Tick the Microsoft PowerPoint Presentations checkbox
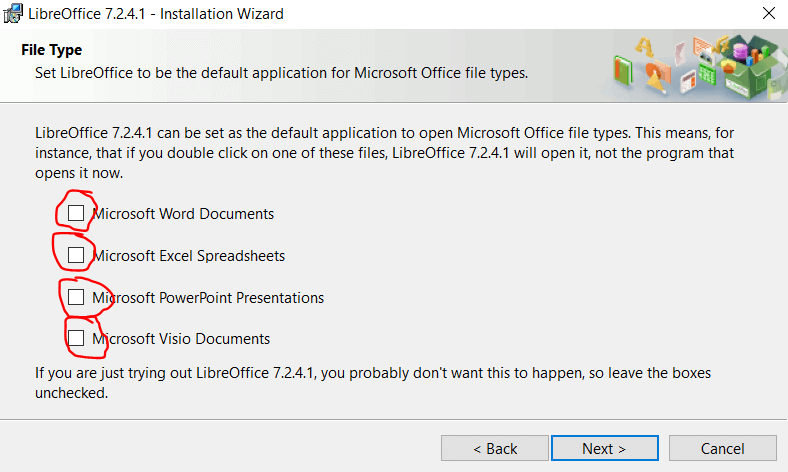The height and width of the screenshot is (472, 788). pyautogui.click(x=76, y=297)
